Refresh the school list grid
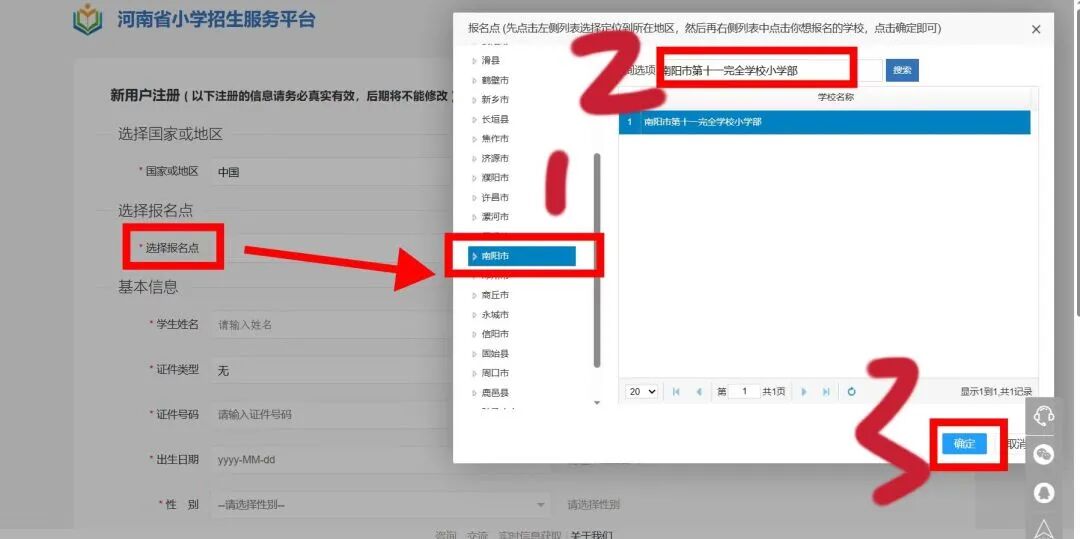The image size is (1080, 539). point(851,392)
